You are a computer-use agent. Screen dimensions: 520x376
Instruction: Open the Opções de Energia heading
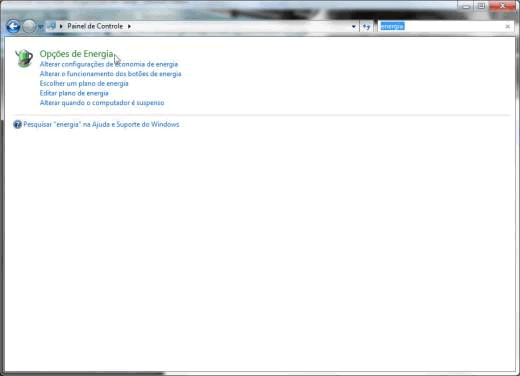coord(77,54)
